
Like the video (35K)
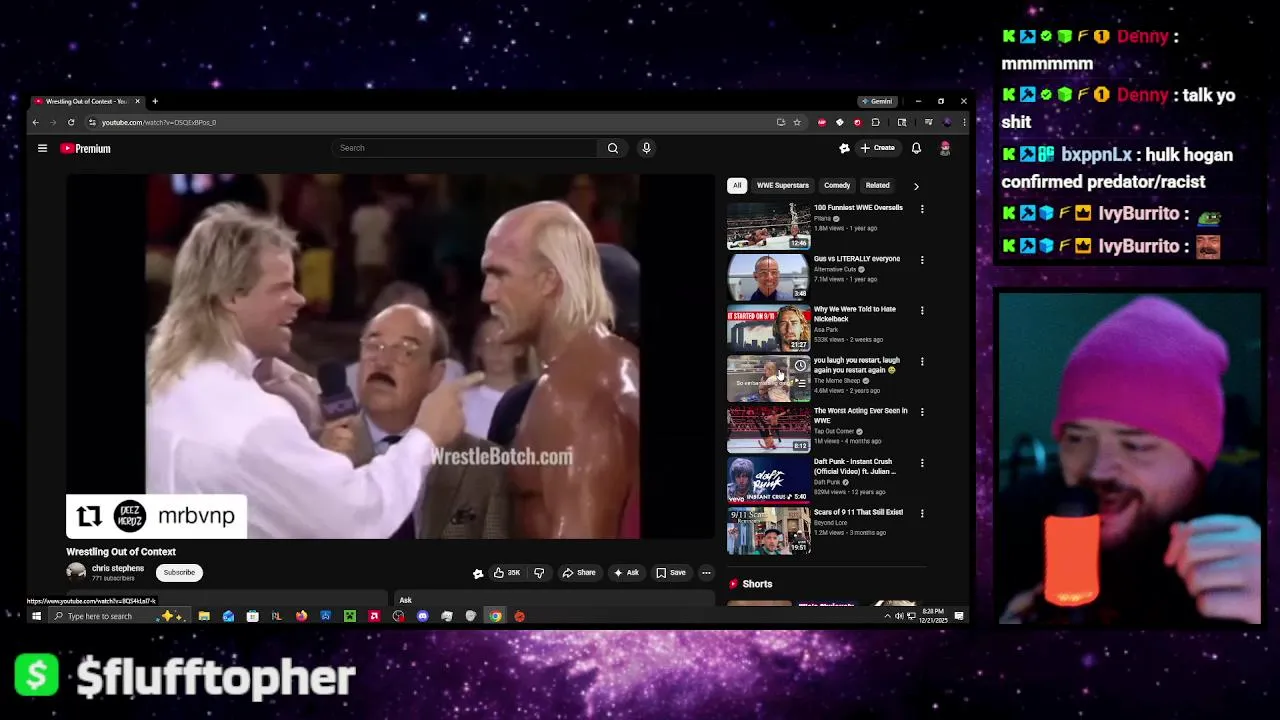507,573
